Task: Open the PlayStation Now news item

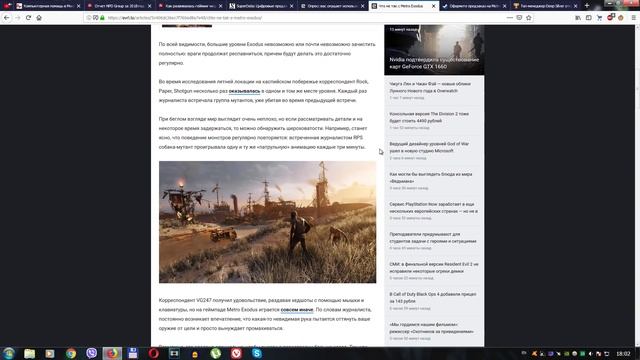Action: [434, 211]
